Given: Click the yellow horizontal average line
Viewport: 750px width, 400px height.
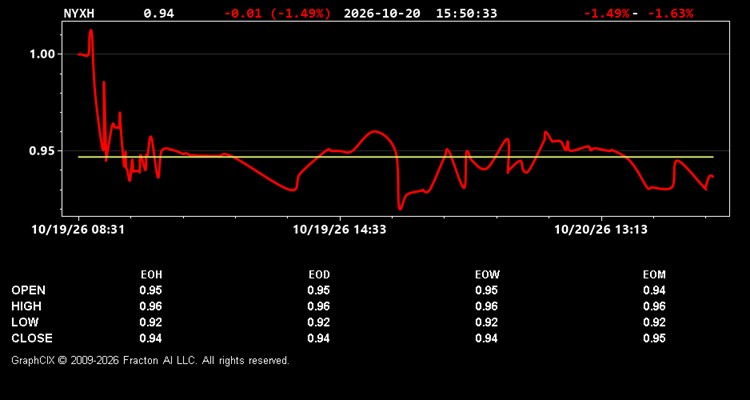Looking at the screenshot, I should click(x=396, y=157).
